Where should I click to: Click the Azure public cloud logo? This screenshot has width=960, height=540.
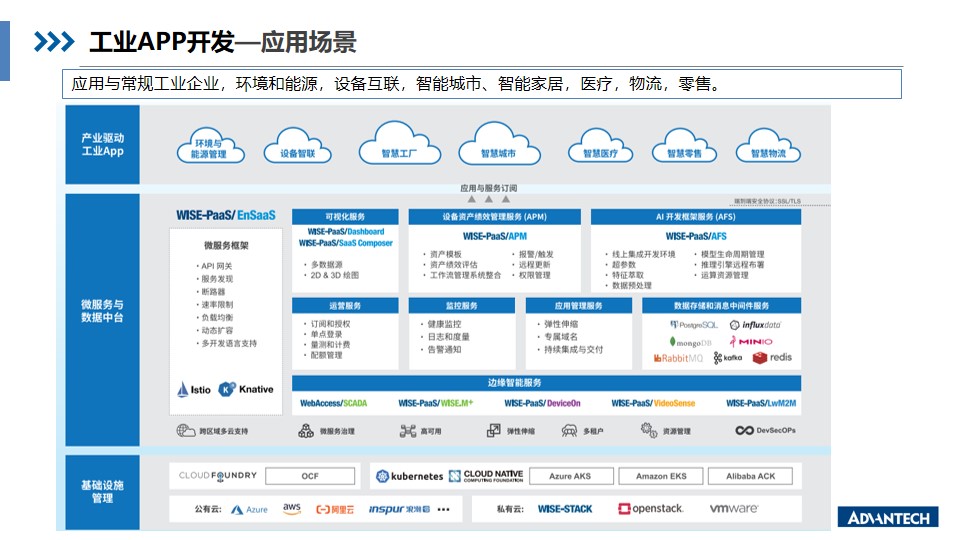click(249, 509)
